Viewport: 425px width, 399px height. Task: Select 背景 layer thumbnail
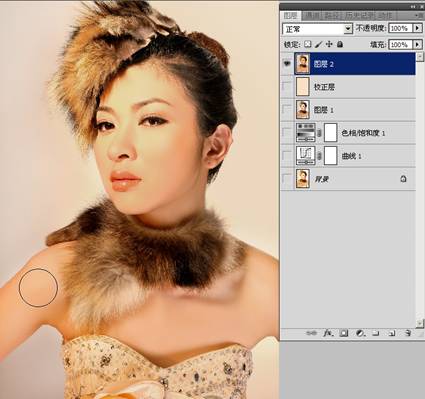click(x=303, y=179)
